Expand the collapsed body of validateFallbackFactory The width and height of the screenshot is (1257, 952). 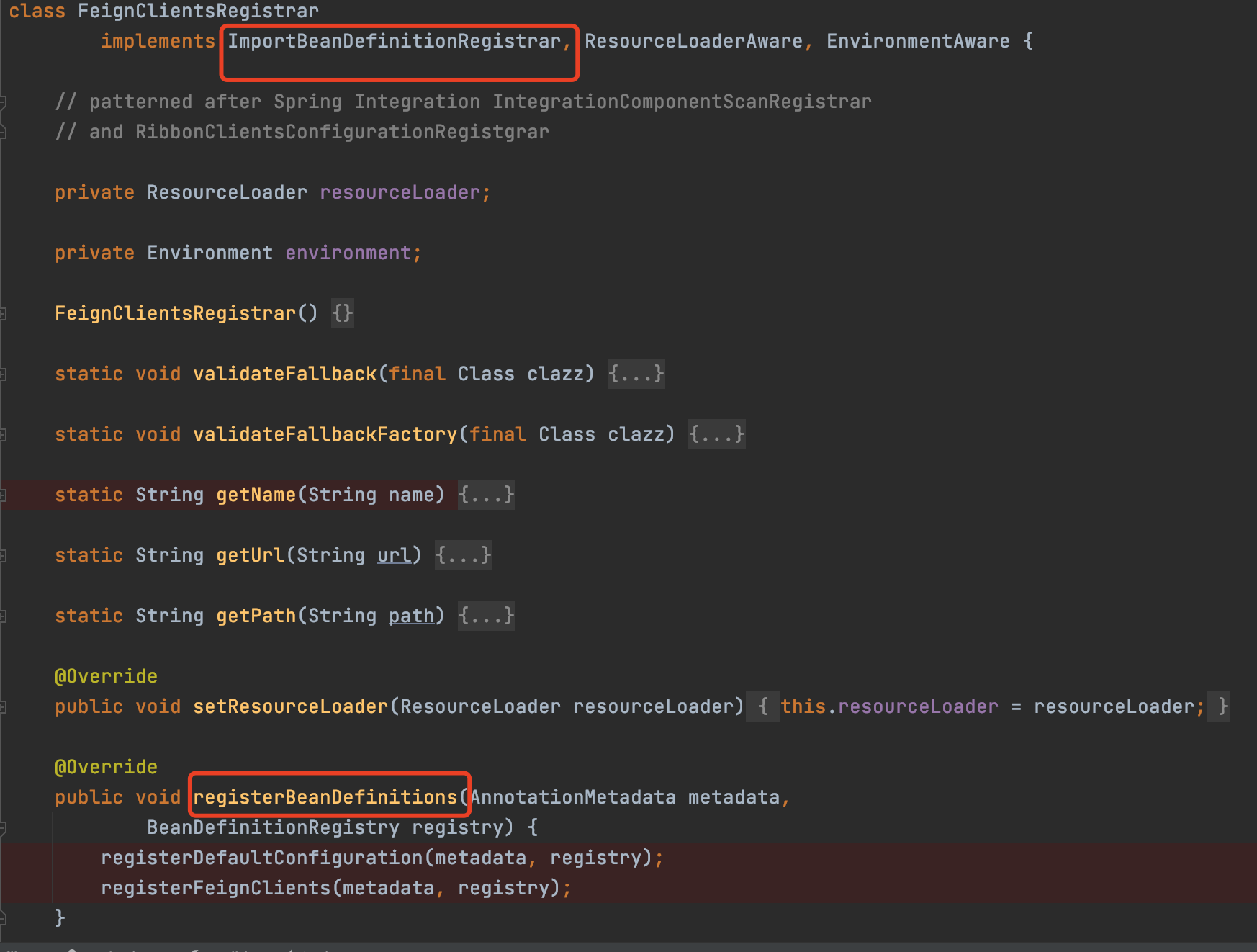click(716, 434)
